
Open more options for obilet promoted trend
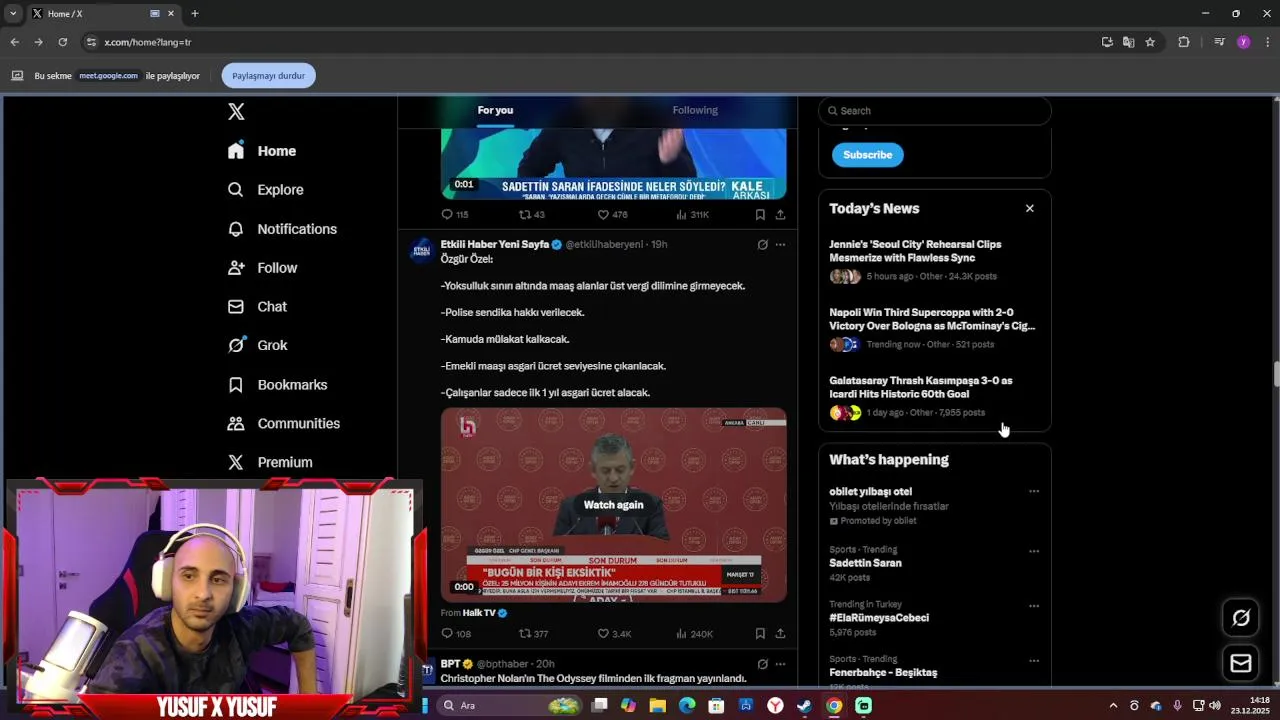1034,491
